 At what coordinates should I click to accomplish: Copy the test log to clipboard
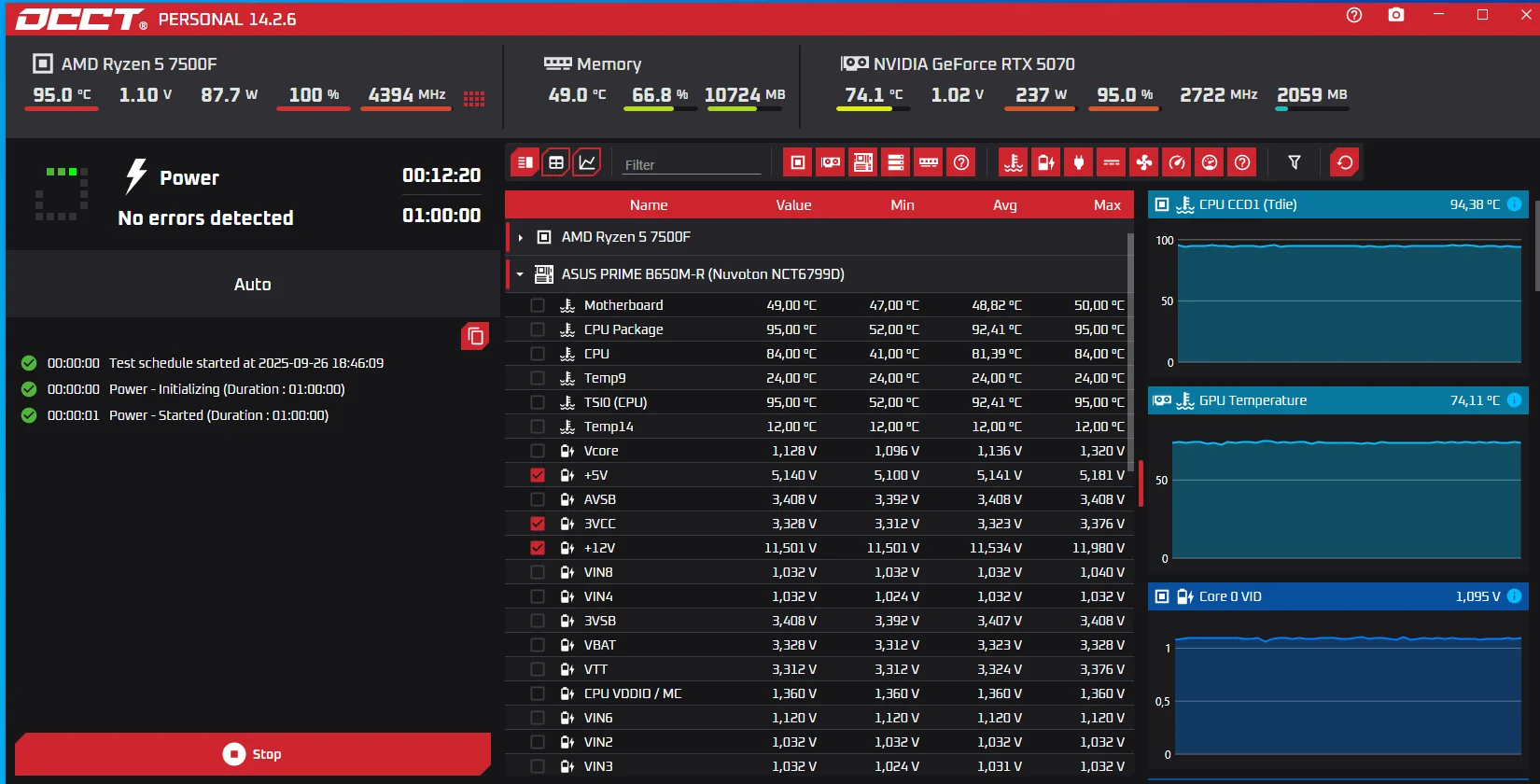pyautogui.click(x=475, y=336)
